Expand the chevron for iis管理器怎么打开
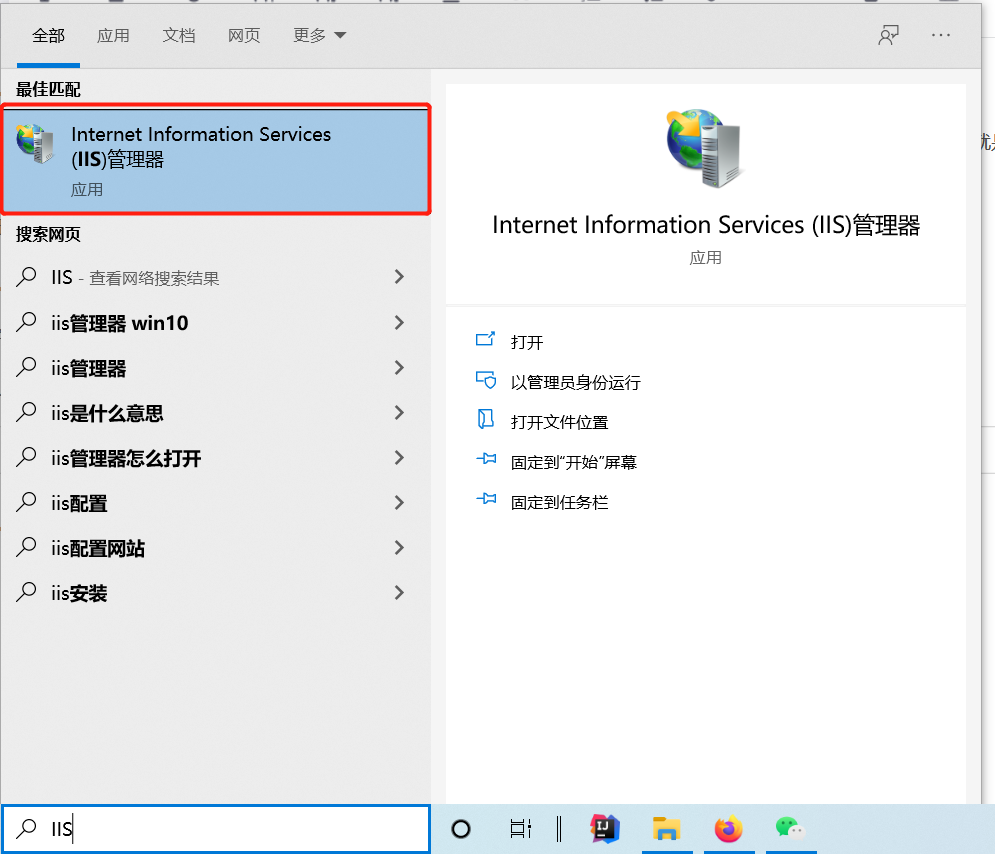Viewport: 995px width, 854px height. pos(399,457)
